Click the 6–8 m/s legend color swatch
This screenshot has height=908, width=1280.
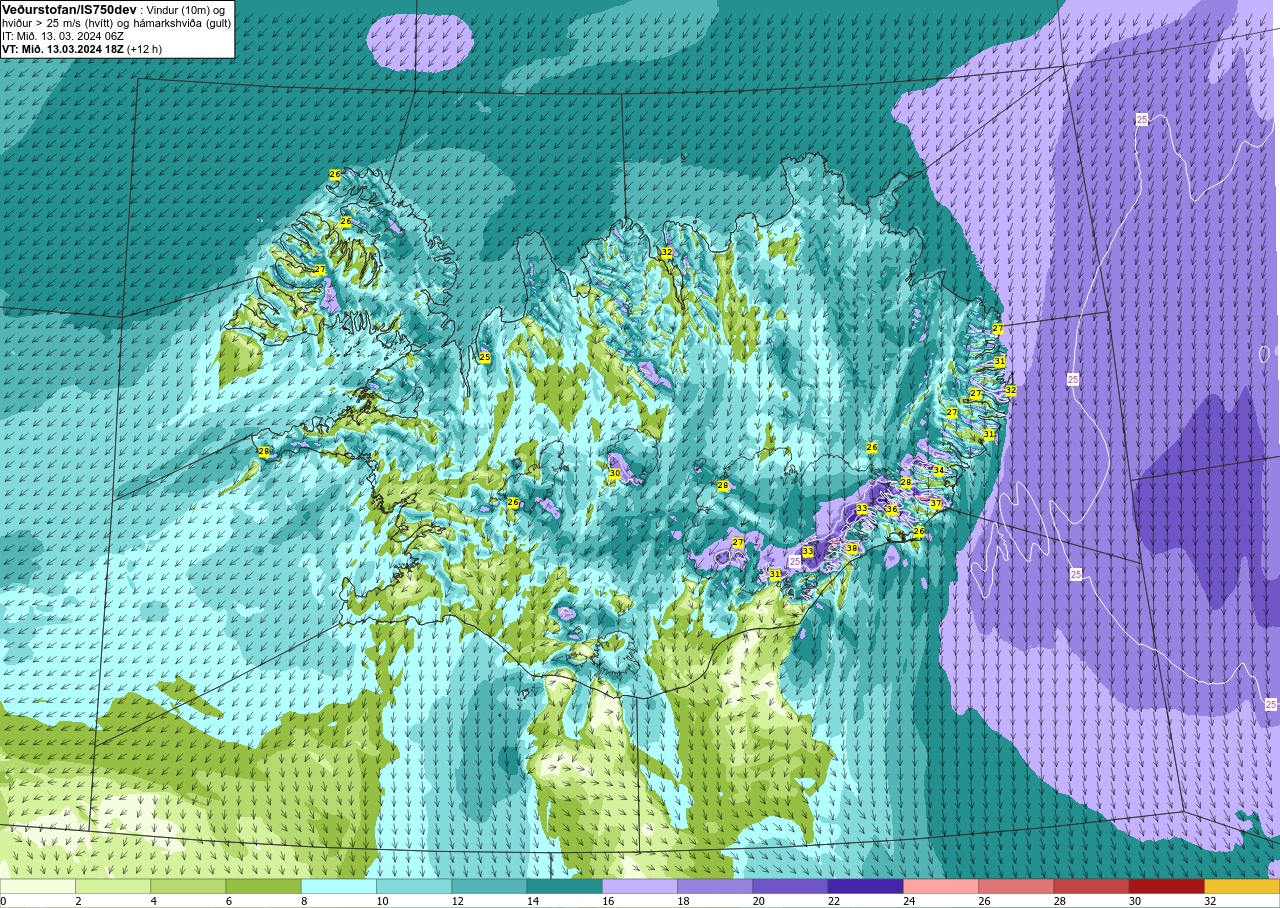click(x=263, y=886)
